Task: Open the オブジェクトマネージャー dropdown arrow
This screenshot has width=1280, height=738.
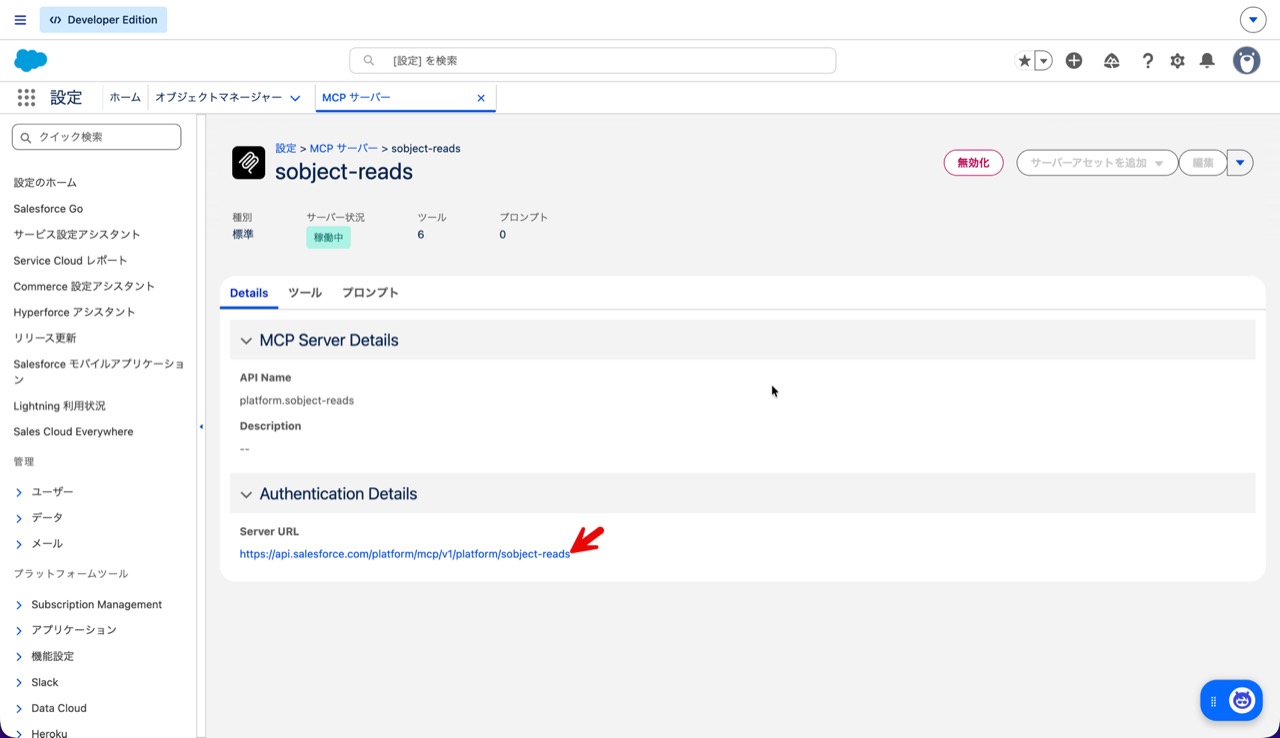Action: (x=295, y=98)
